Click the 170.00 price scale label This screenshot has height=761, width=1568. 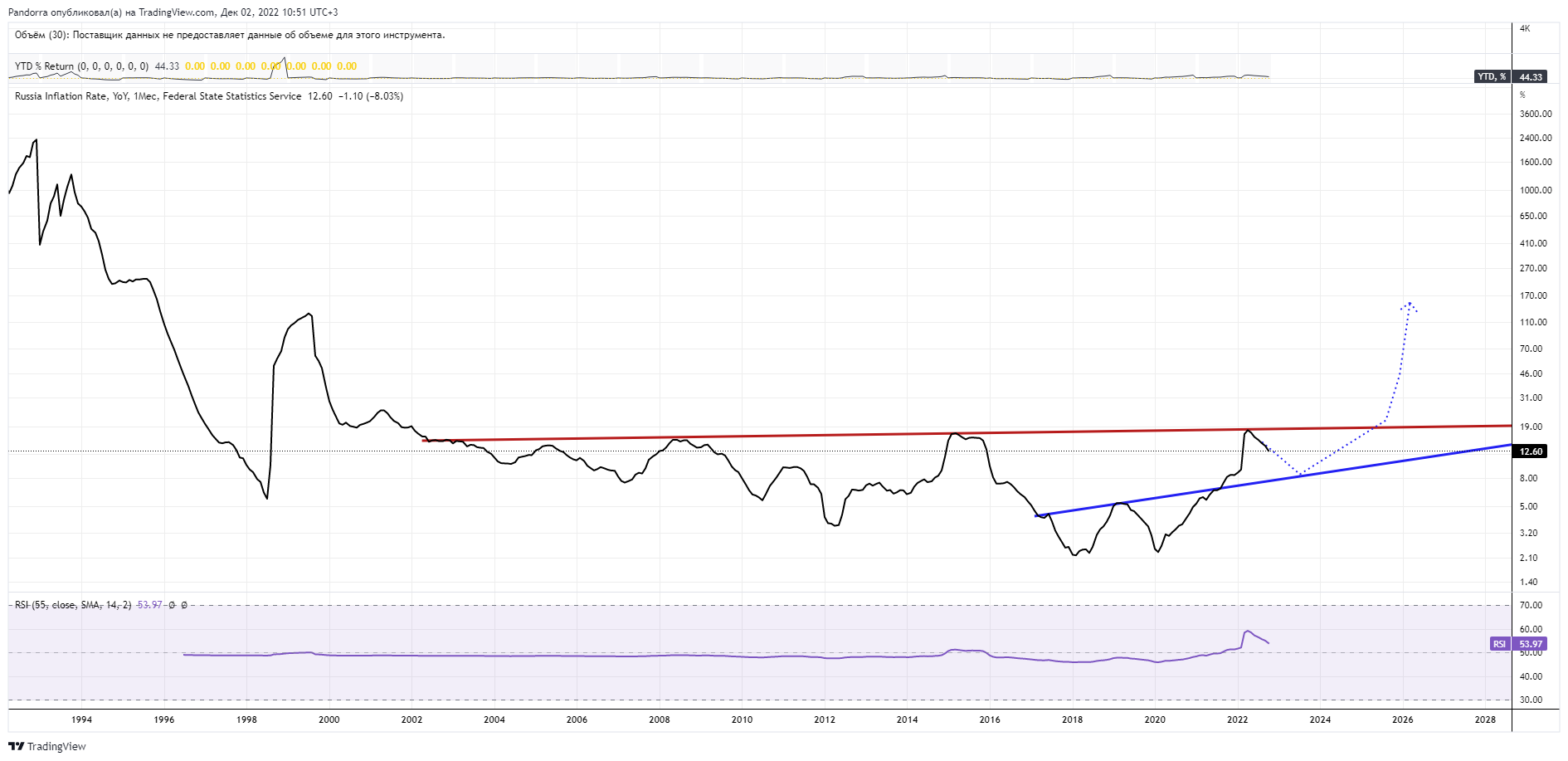tap(1533, 295)
